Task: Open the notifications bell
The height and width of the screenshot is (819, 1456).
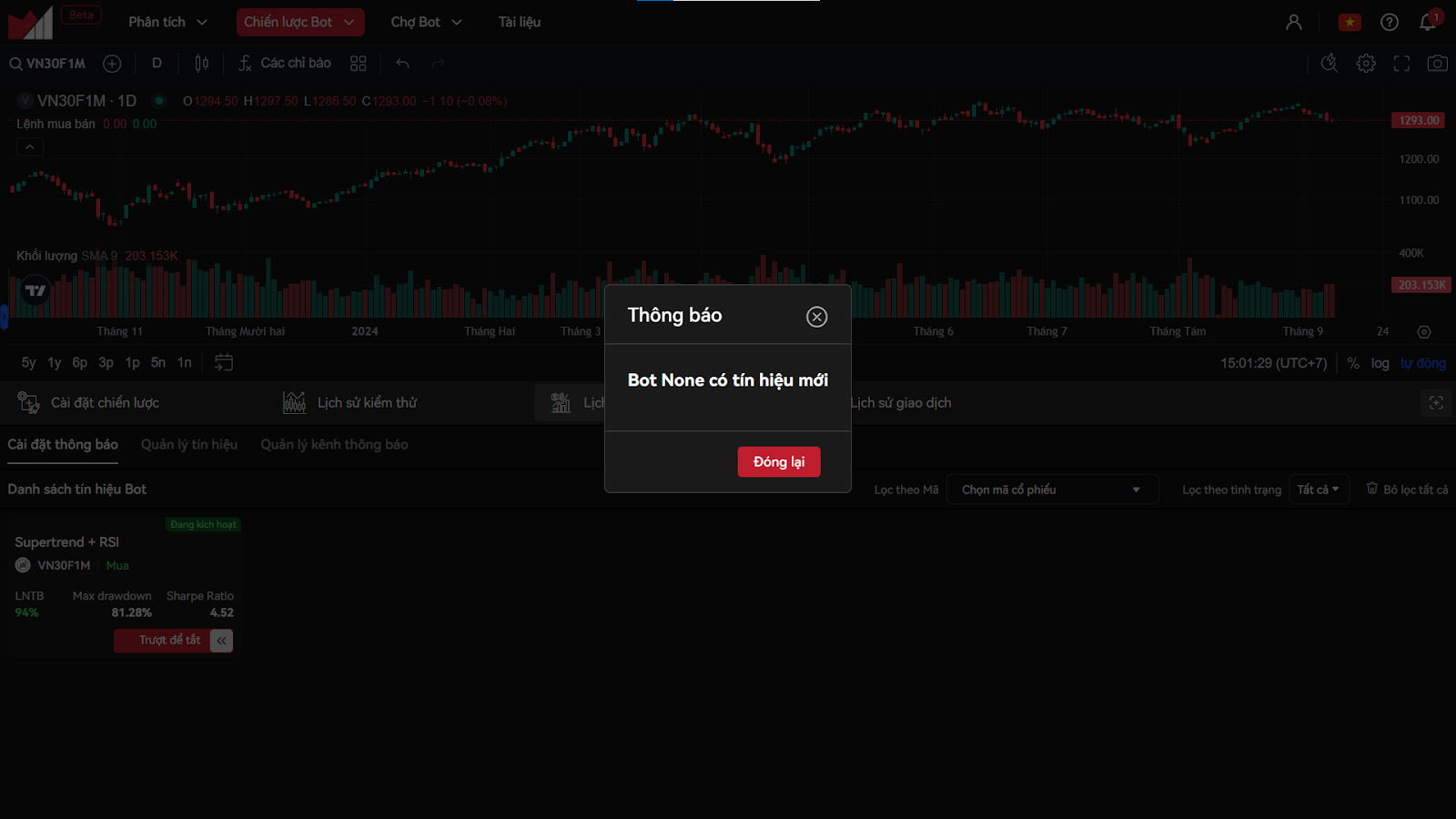Action: click(1428, 22)
